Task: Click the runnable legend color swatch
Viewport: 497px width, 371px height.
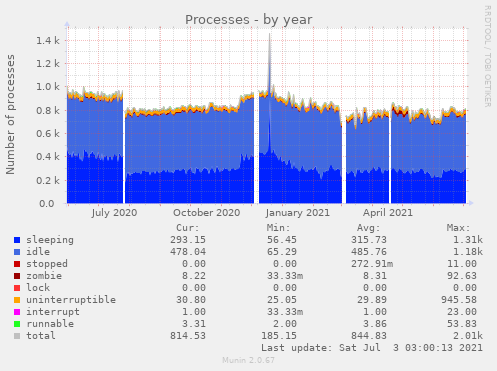Action: tap(17, 324)
